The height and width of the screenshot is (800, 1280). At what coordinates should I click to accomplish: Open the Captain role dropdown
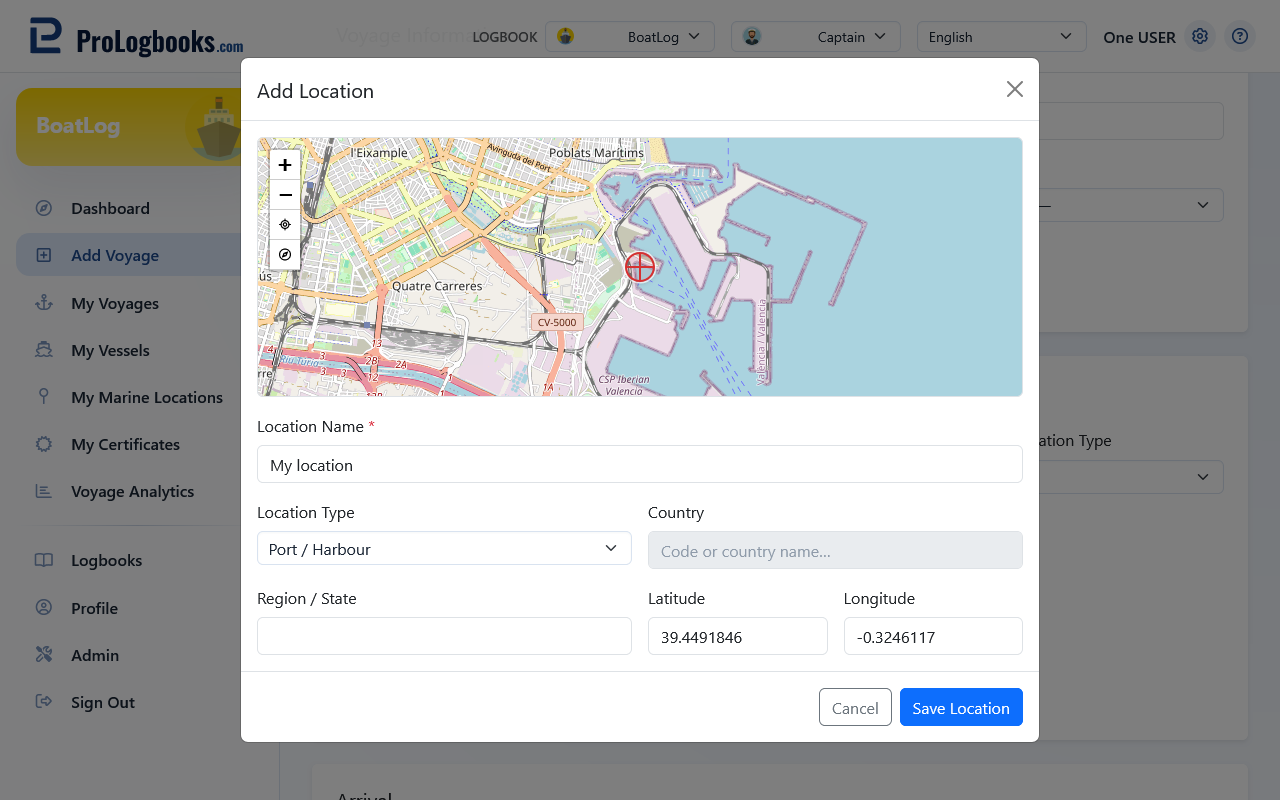coord(816,37)
